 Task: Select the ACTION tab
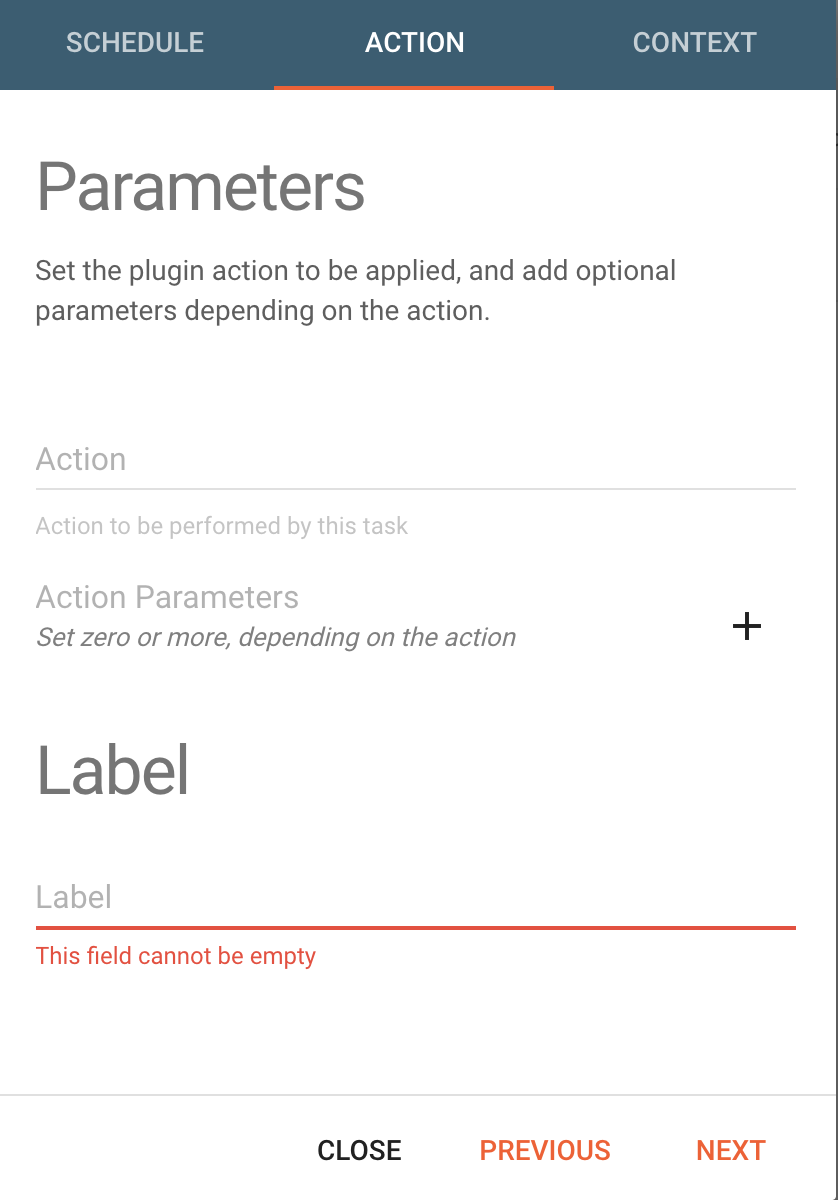click(414, 43)
